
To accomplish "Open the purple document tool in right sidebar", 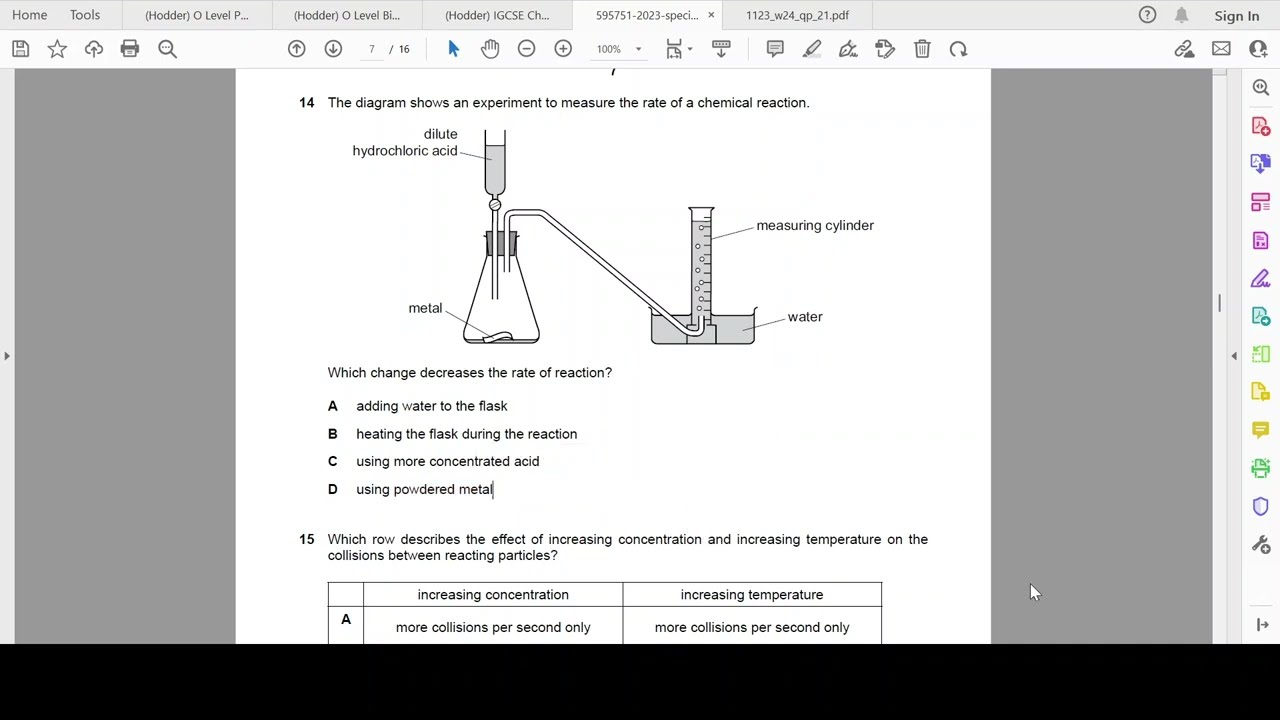I will [1261, 240].
